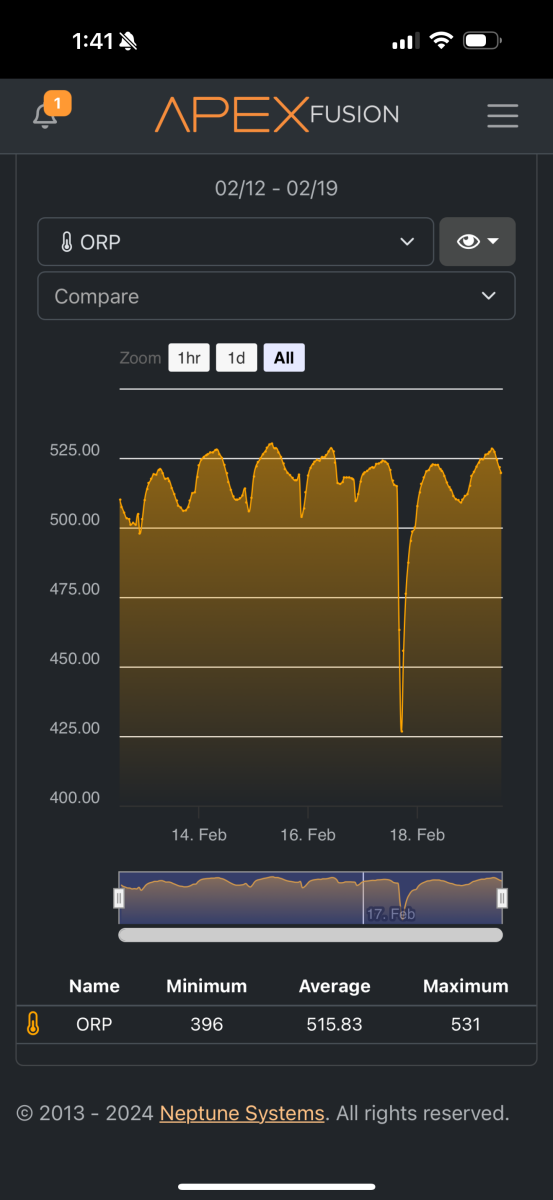553x1200 pixels.
Task: Click the right navigator range handle
Action: tap(502, 898)
